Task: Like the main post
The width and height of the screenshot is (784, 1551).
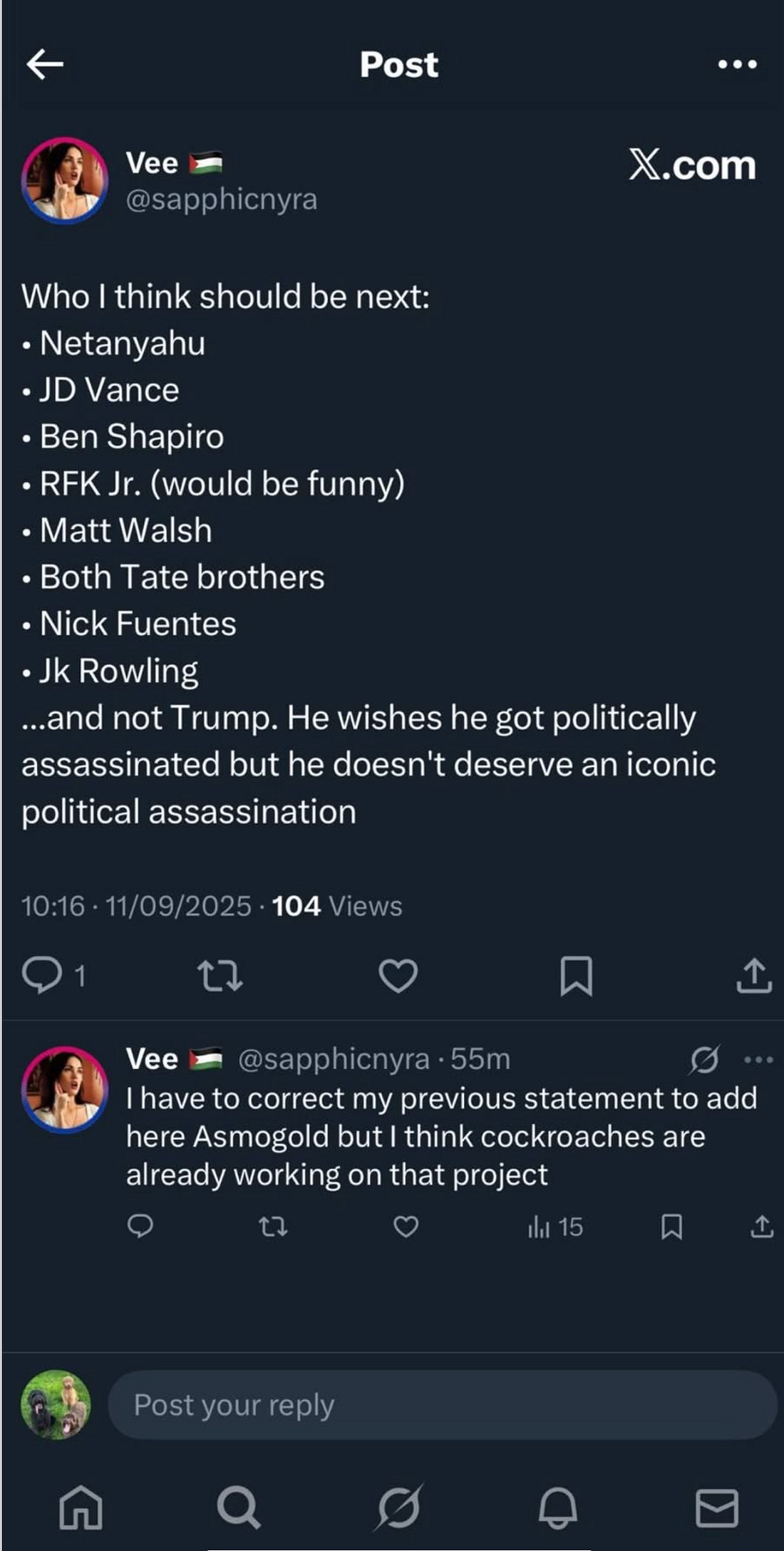Action: (x=398, y=976)
